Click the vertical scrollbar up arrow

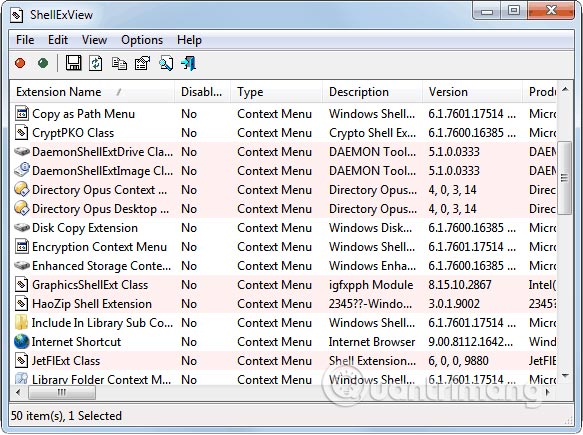pos(565,89)
